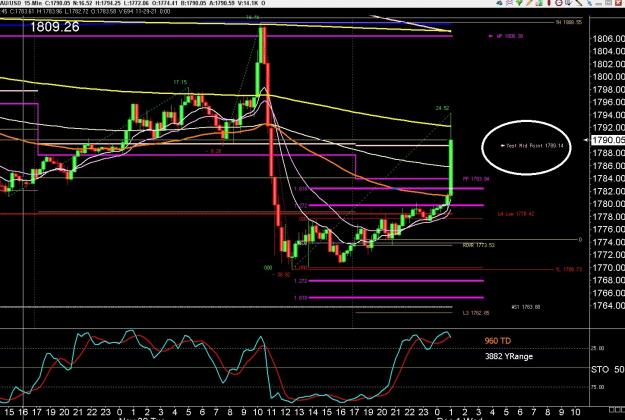The image size is (625, 420).
Task: Click the SH 1808.55 label
Action: [x=569, y=22]
